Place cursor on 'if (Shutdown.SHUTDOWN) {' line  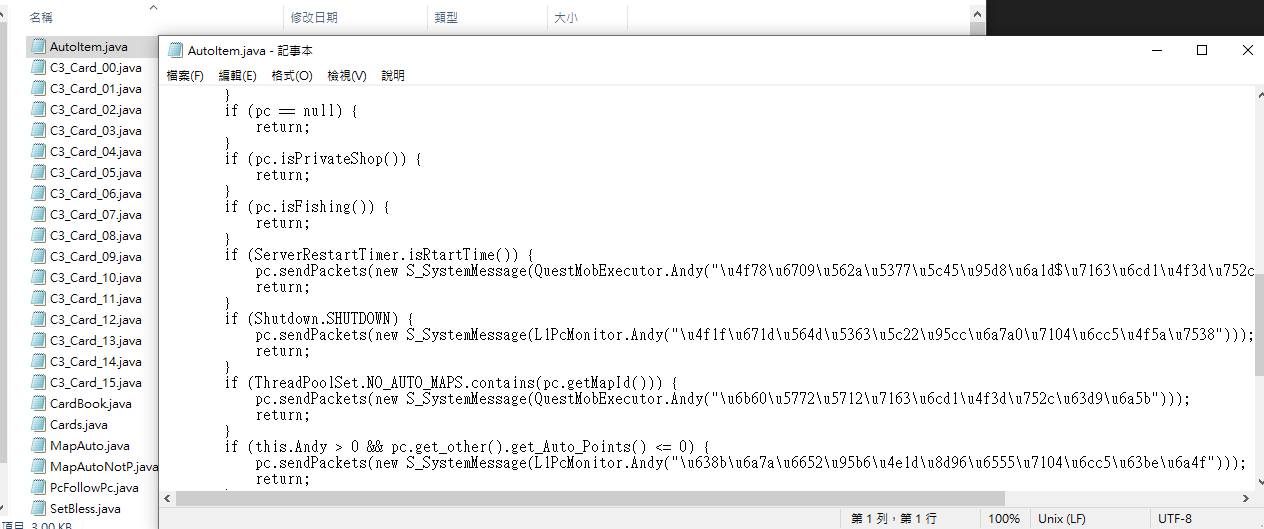click(317, 319)
